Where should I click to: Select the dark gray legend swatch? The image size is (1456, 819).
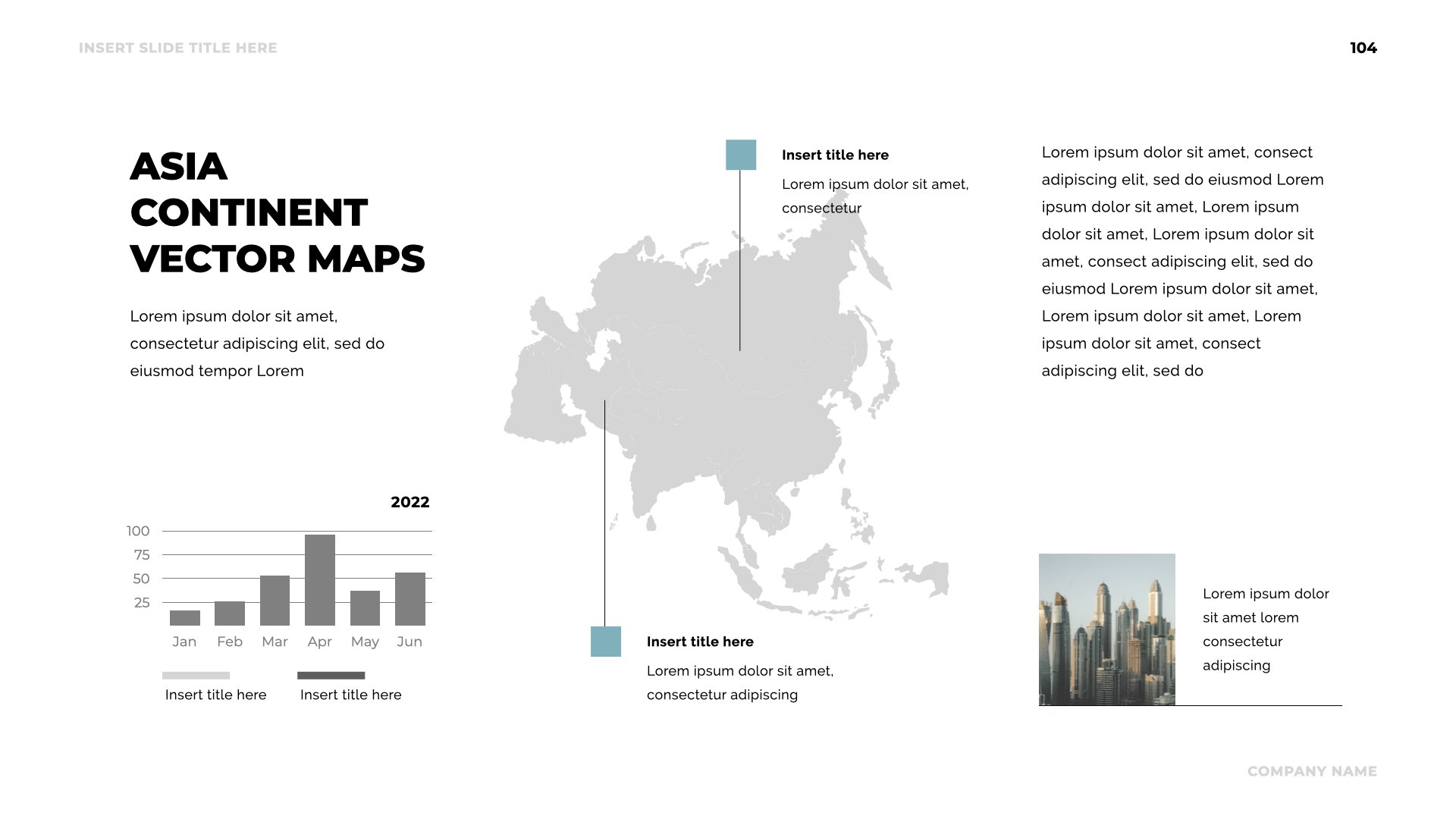coord(331,675)
